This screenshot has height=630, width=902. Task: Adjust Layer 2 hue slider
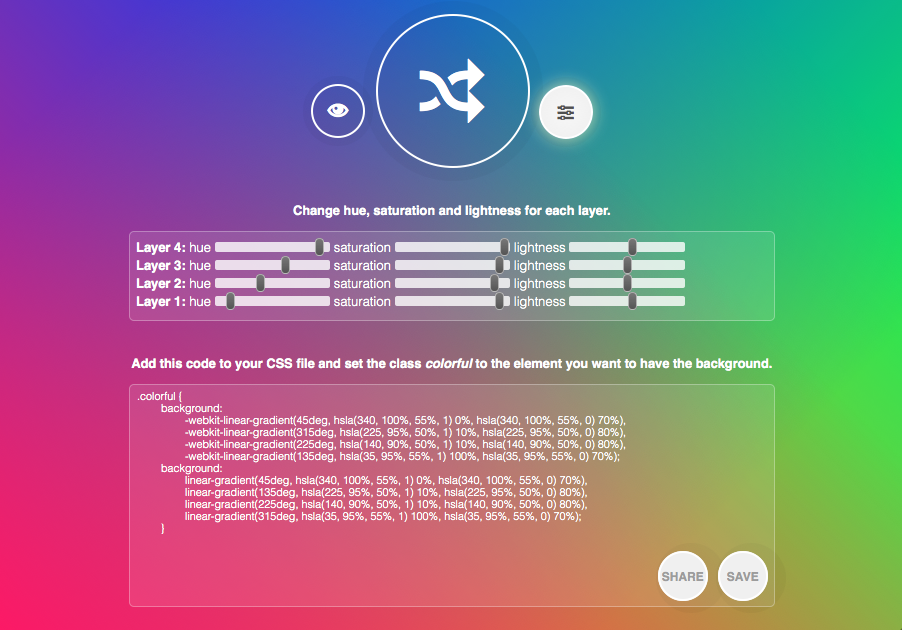(272, 283)
